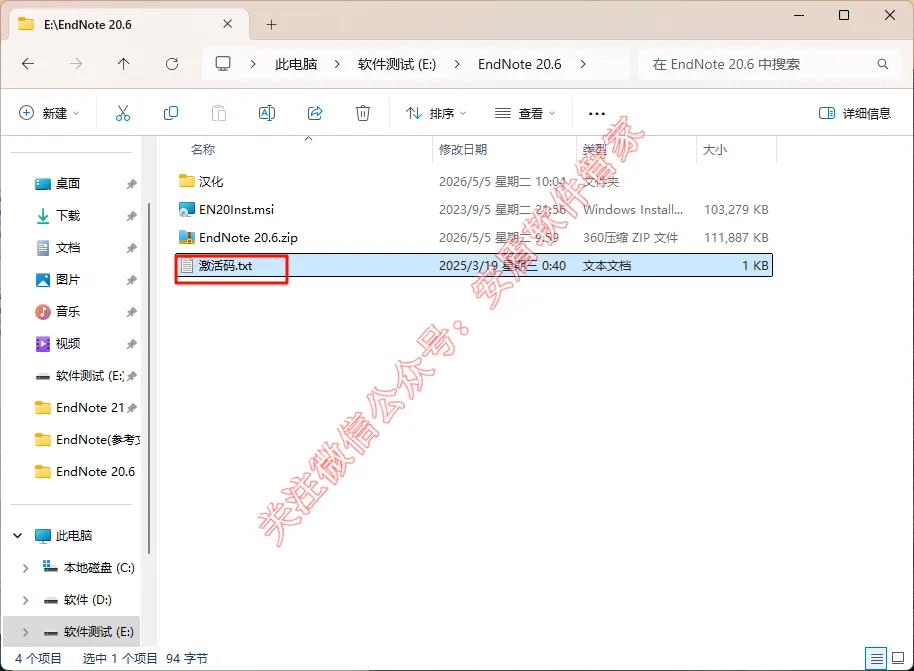
Task: Sort by the 修改日期 column header
Action: [463, 150]
